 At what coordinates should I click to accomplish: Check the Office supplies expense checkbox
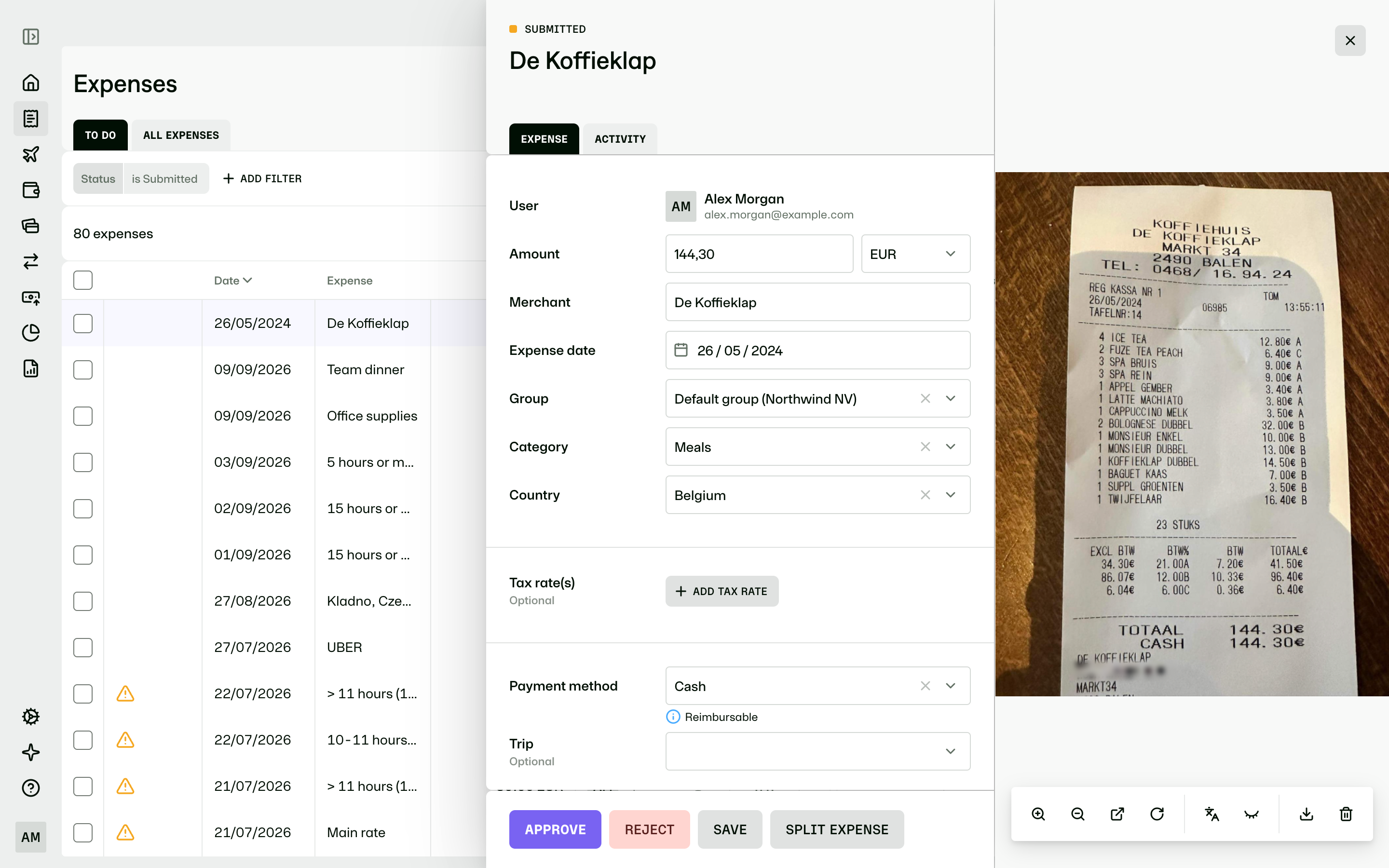click(82, 416)
